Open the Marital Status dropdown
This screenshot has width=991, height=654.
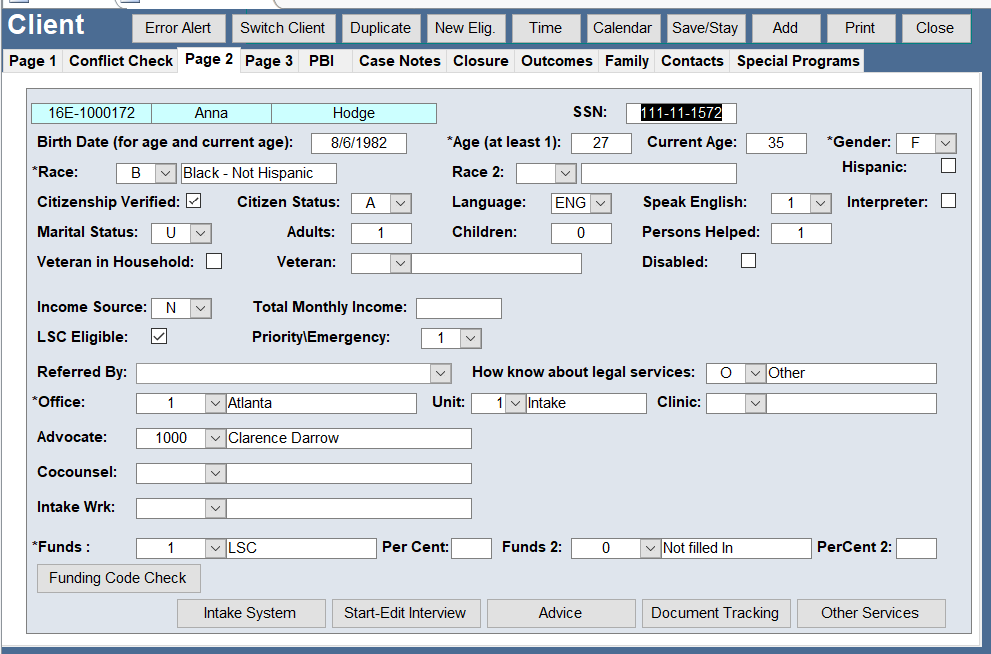pos(200,233)
